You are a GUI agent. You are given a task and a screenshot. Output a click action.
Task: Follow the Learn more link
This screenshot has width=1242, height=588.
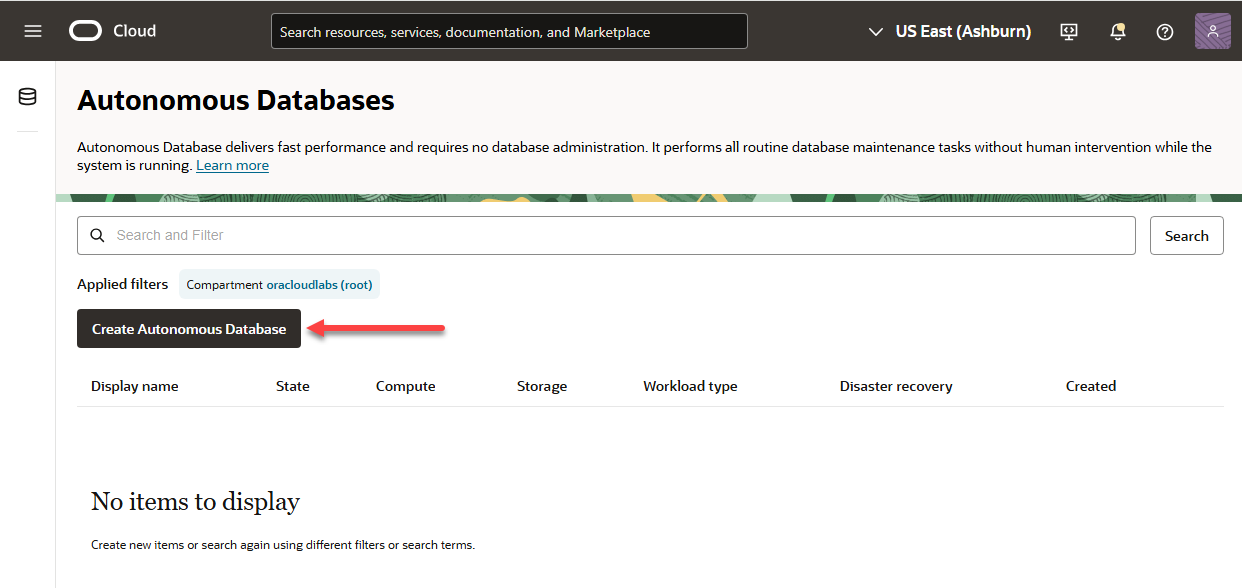(x=232, y=165)
